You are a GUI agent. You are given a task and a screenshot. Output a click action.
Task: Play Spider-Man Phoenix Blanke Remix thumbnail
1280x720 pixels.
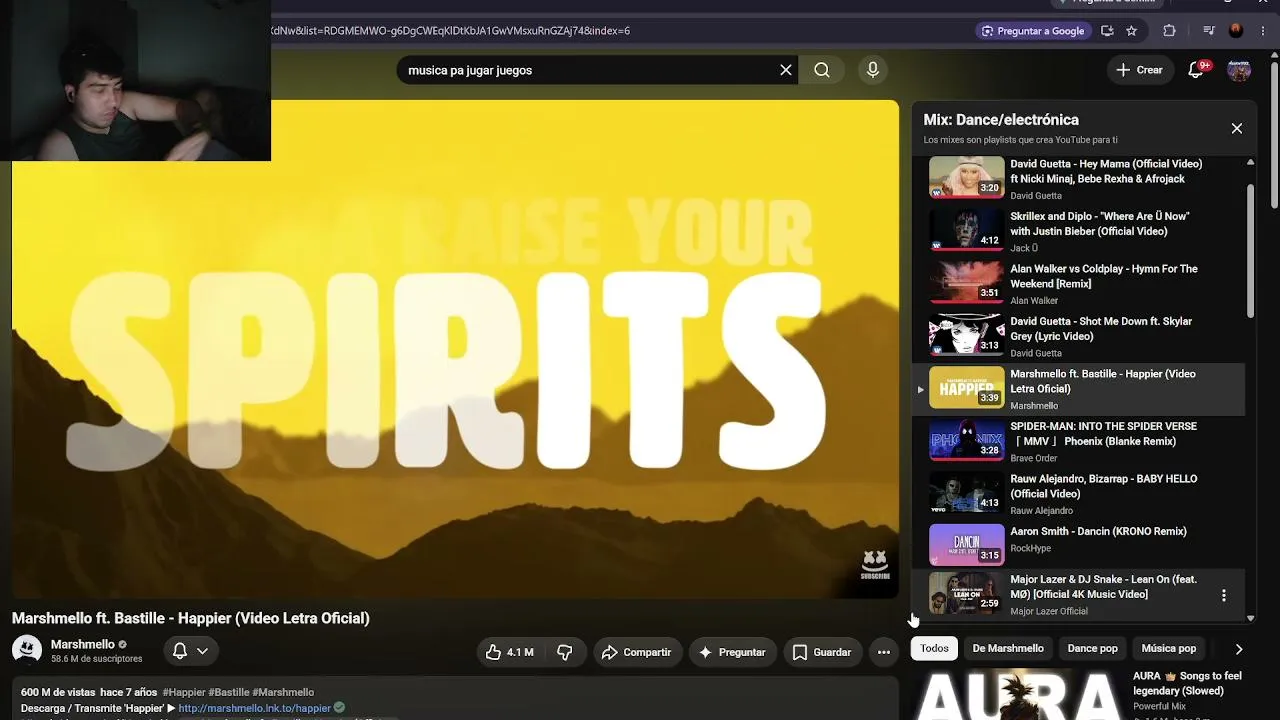tap(967, 440)
